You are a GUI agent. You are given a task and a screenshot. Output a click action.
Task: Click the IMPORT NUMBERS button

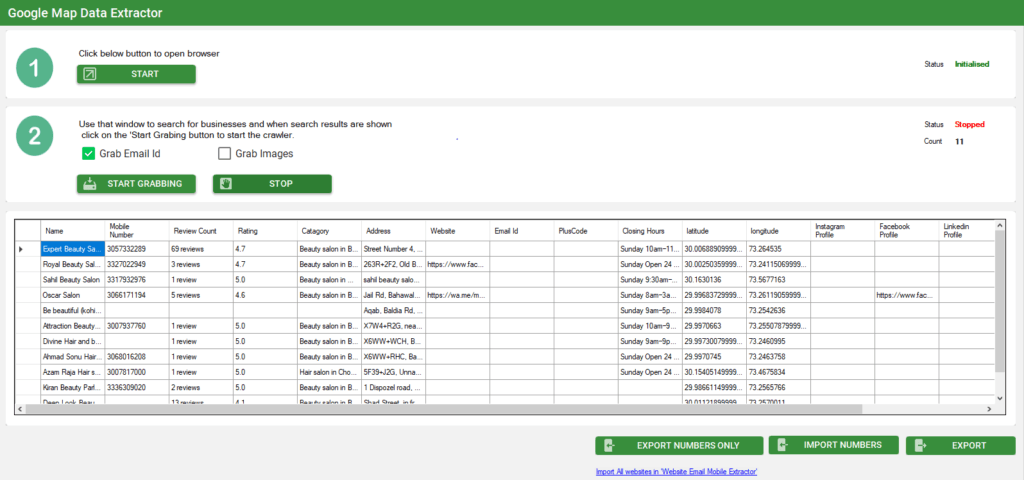[833, 445]
